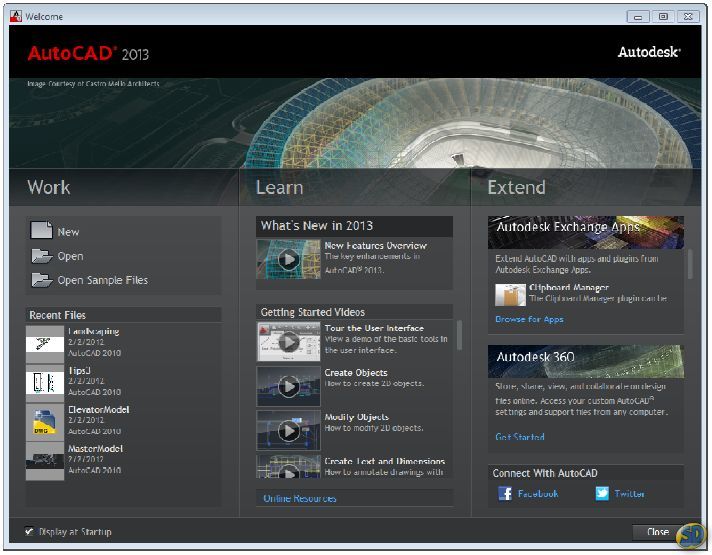
Task: Play the Tour the User Interface video
Action: click(x=288, y=342)
